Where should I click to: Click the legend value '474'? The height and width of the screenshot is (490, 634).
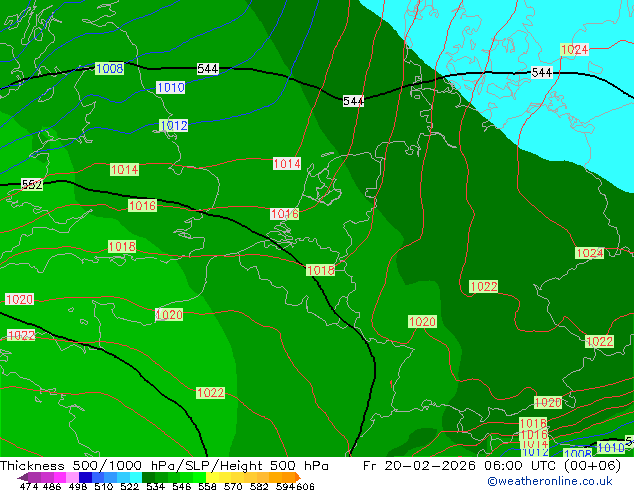(x=29, y=486)
